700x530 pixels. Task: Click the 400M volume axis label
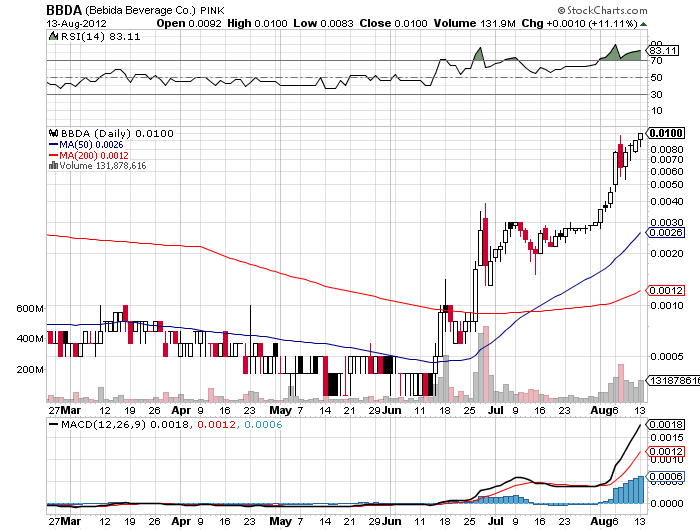30,338
